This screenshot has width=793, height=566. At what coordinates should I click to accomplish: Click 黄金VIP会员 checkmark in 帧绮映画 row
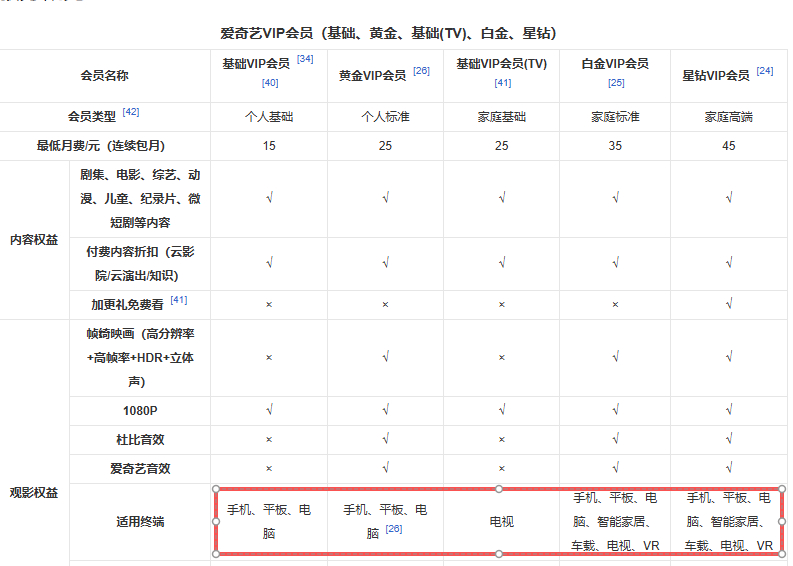(x=385, y=357)
